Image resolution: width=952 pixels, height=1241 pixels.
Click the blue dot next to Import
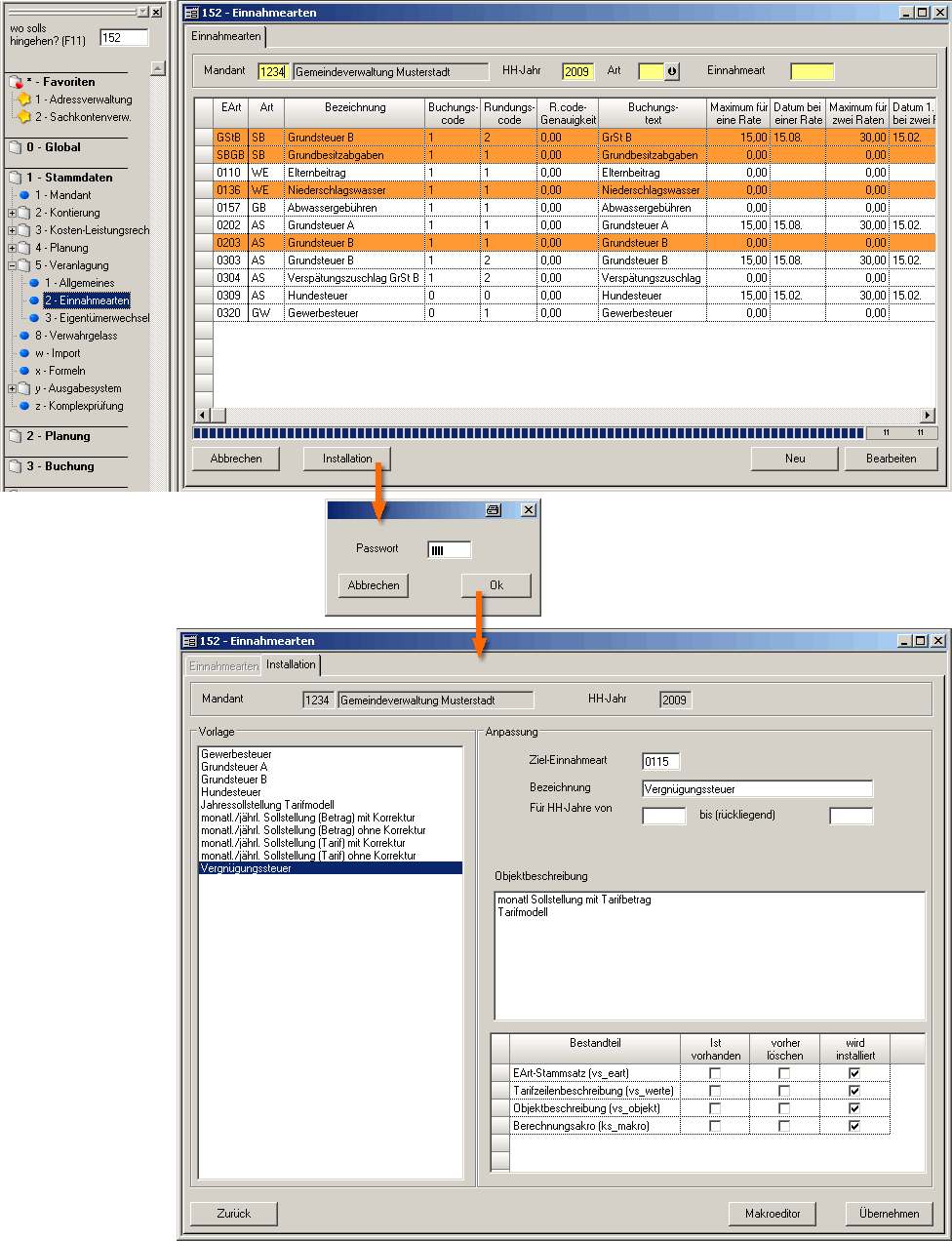tap(24, 353)
